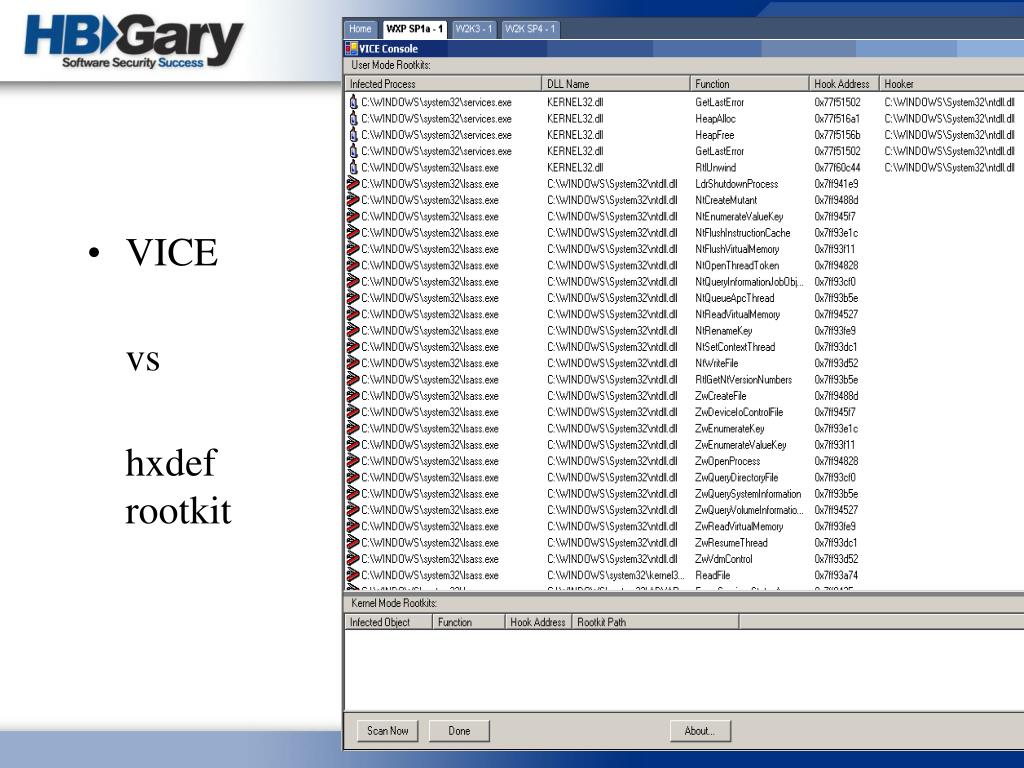Click hook icon on NtQueueApcThread row

click(x=353, y=298)
